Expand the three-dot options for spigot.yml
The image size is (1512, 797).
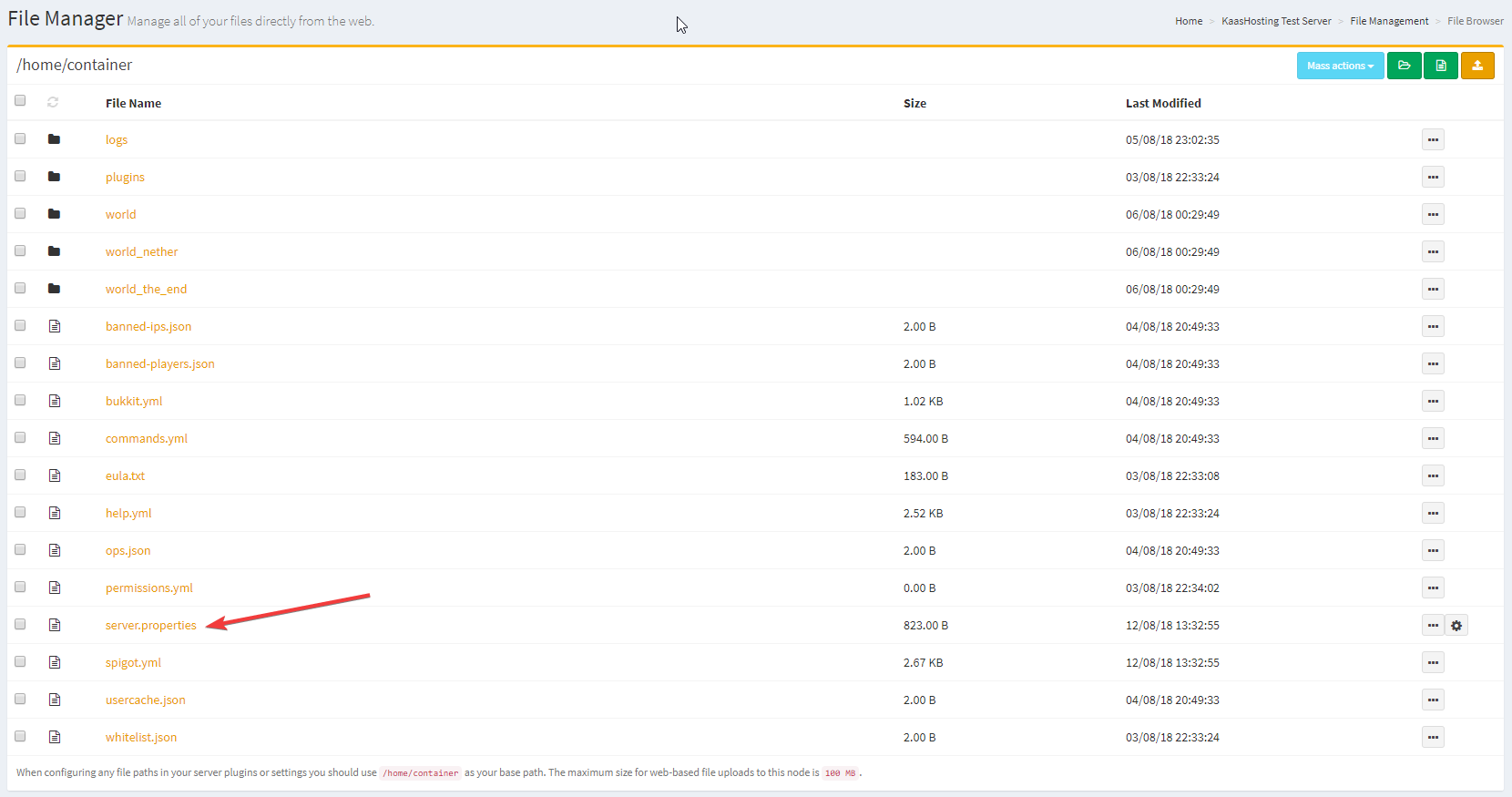pos(1433,663)
